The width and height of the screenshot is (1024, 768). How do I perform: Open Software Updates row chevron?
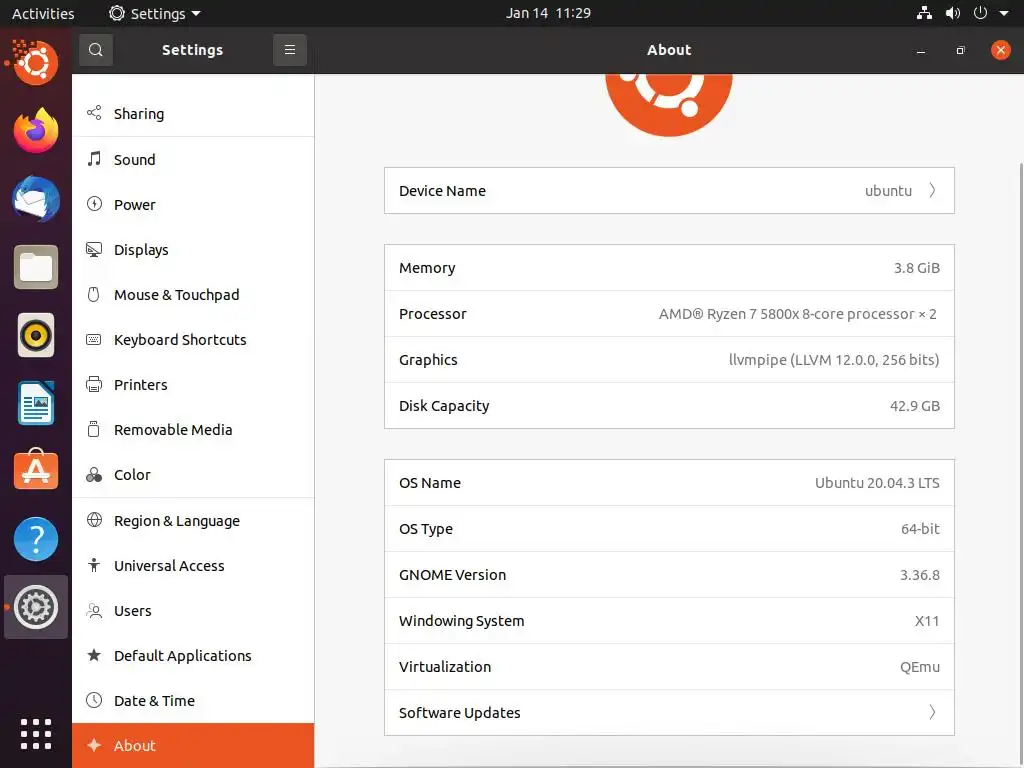933,712
